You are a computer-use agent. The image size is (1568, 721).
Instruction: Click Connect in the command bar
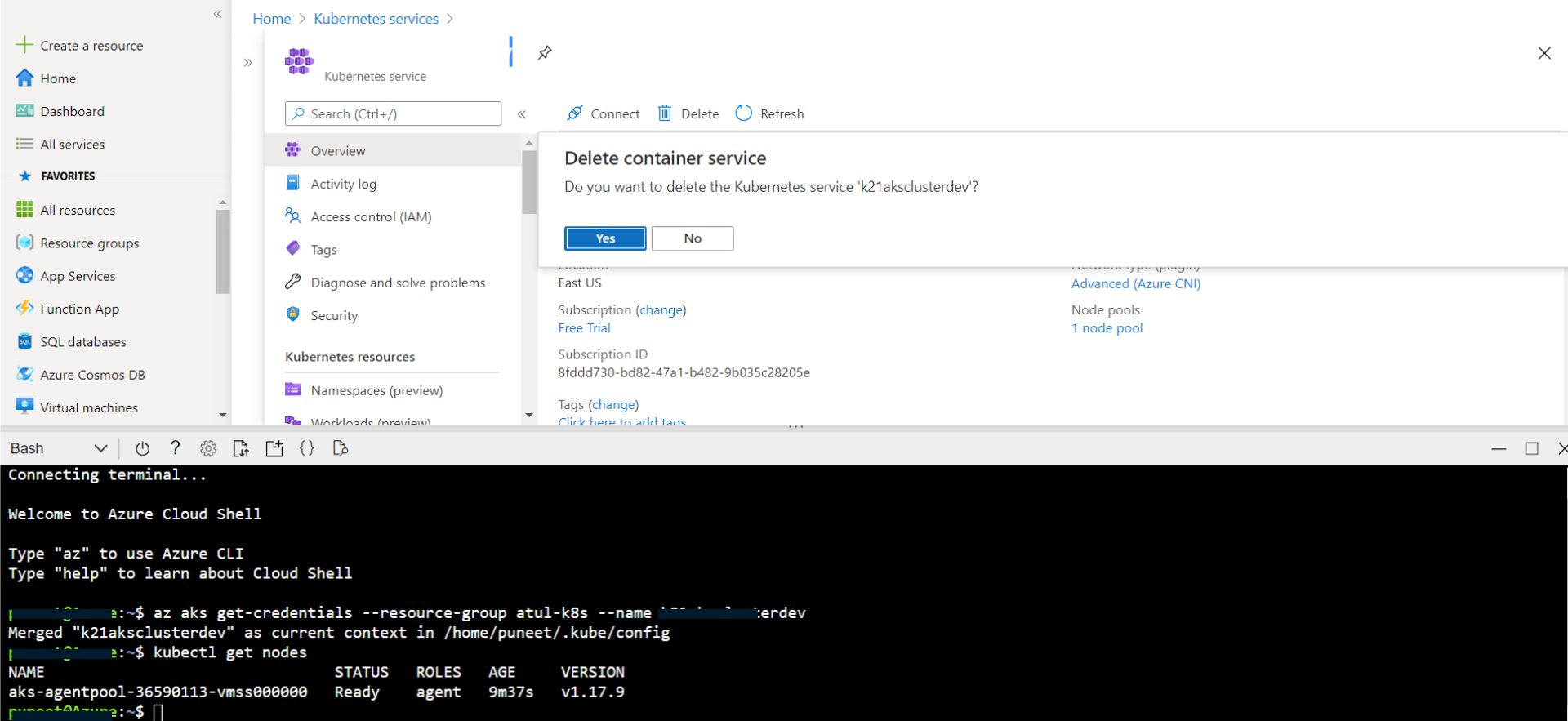(x=604, y=113)
